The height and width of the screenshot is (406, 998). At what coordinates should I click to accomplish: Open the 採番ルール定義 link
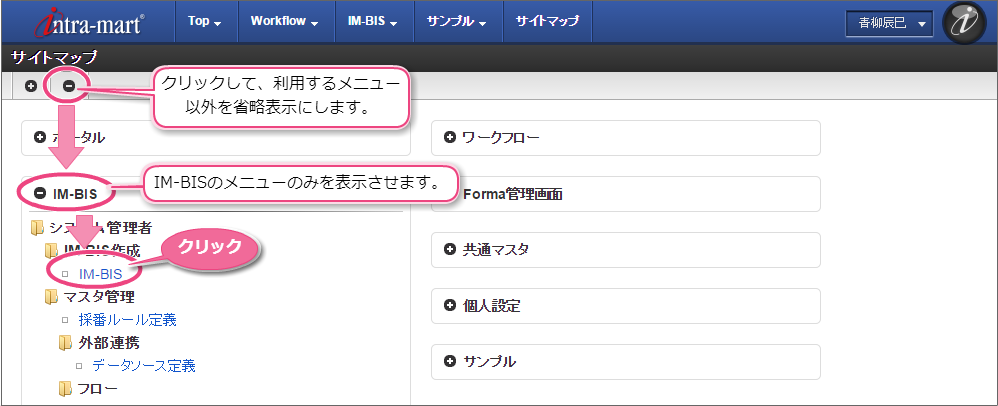127,319
